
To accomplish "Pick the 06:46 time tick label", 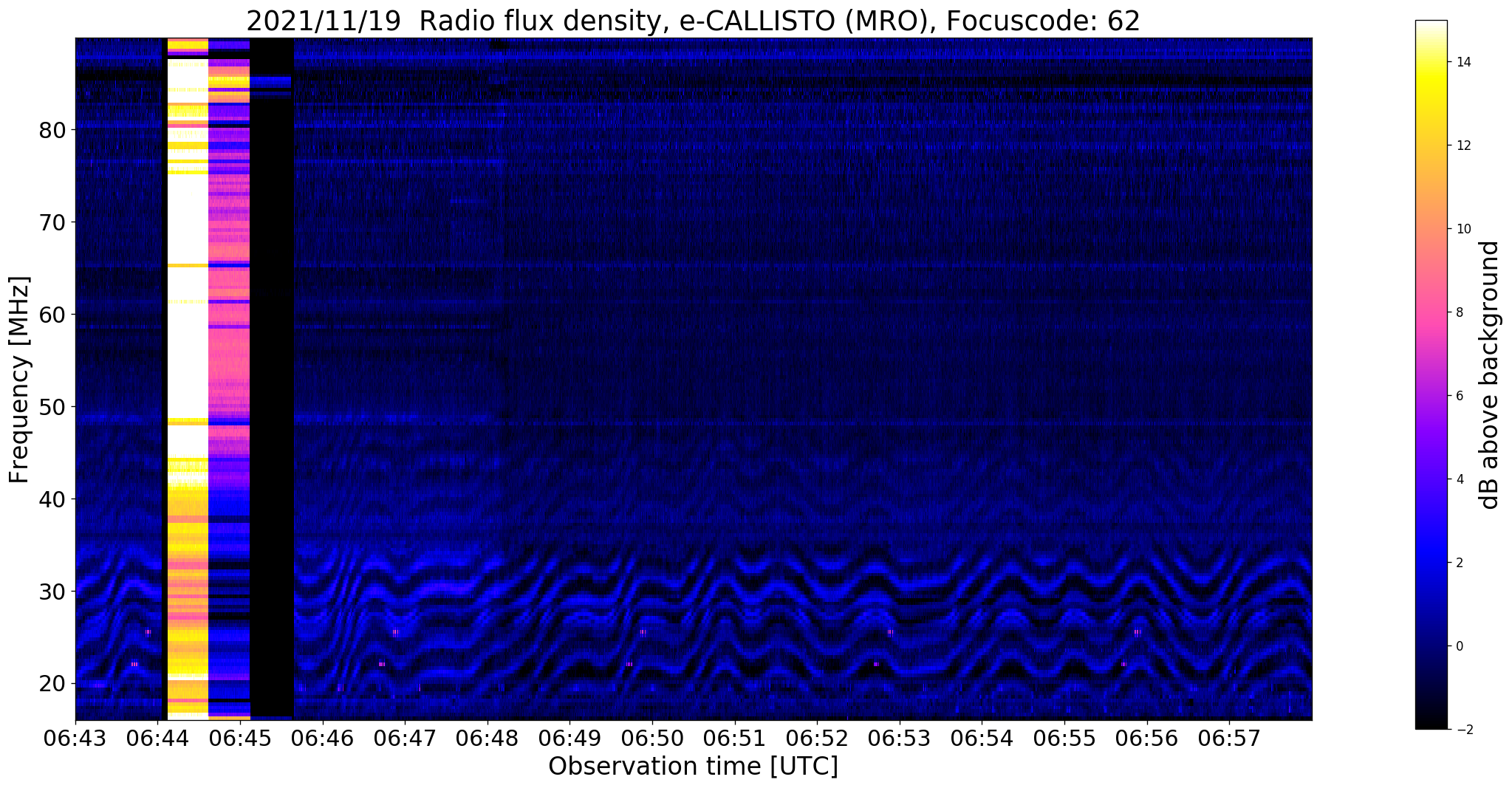I will [322, 737].
